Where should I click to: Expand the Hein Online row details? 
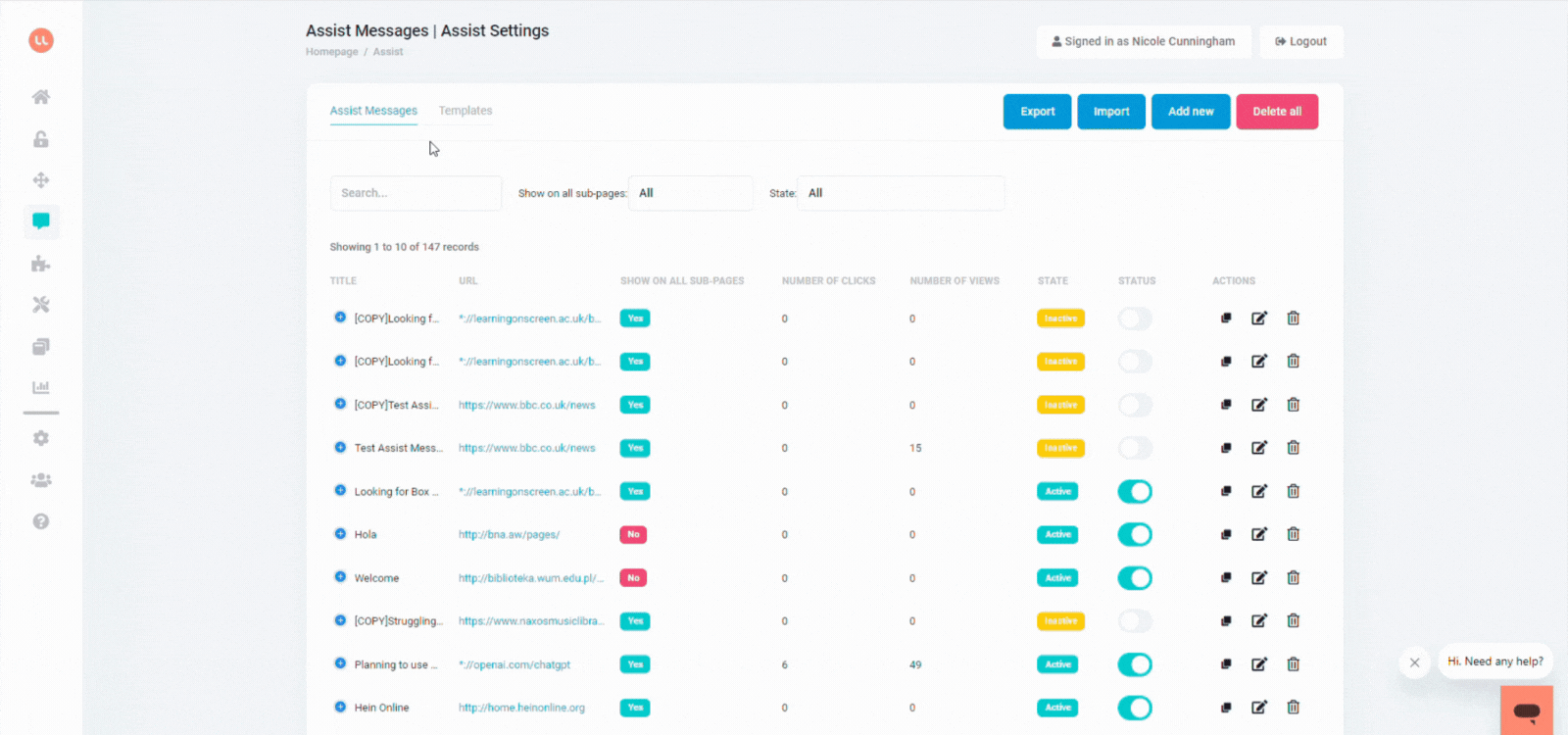(x=340, y=707)
